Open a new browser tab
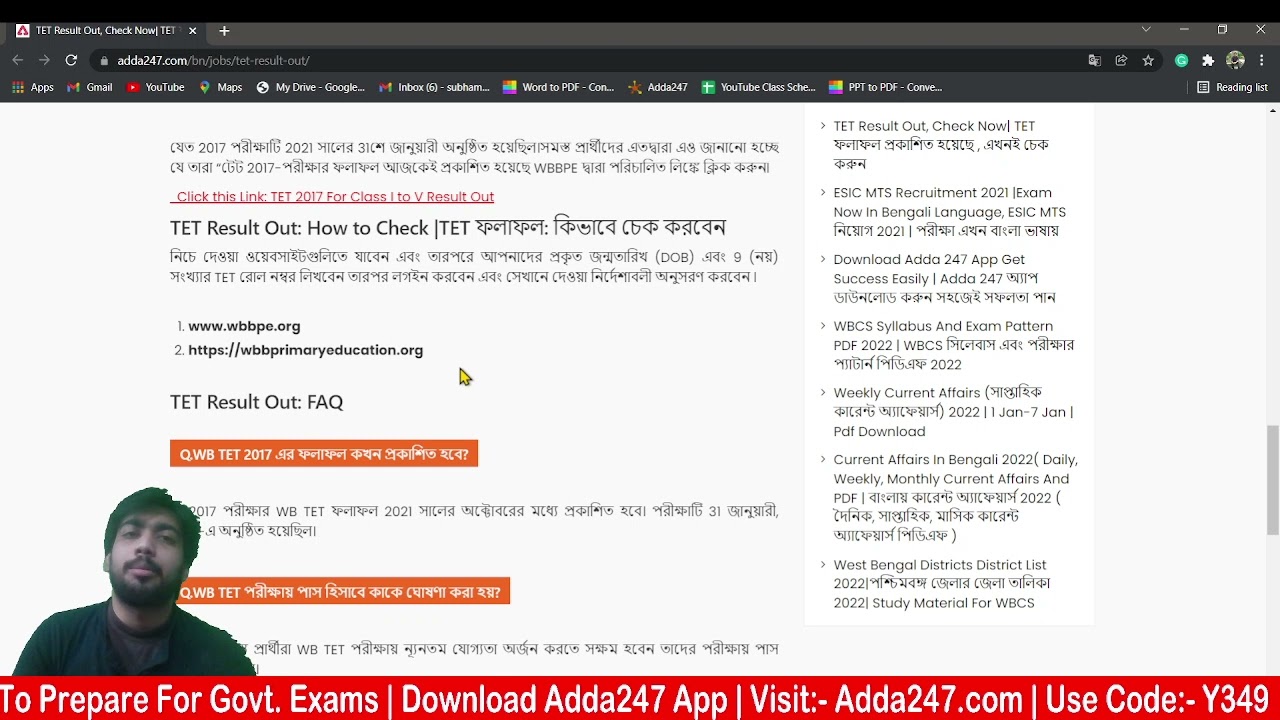The image size is (1280, 720). pos(224,31)
